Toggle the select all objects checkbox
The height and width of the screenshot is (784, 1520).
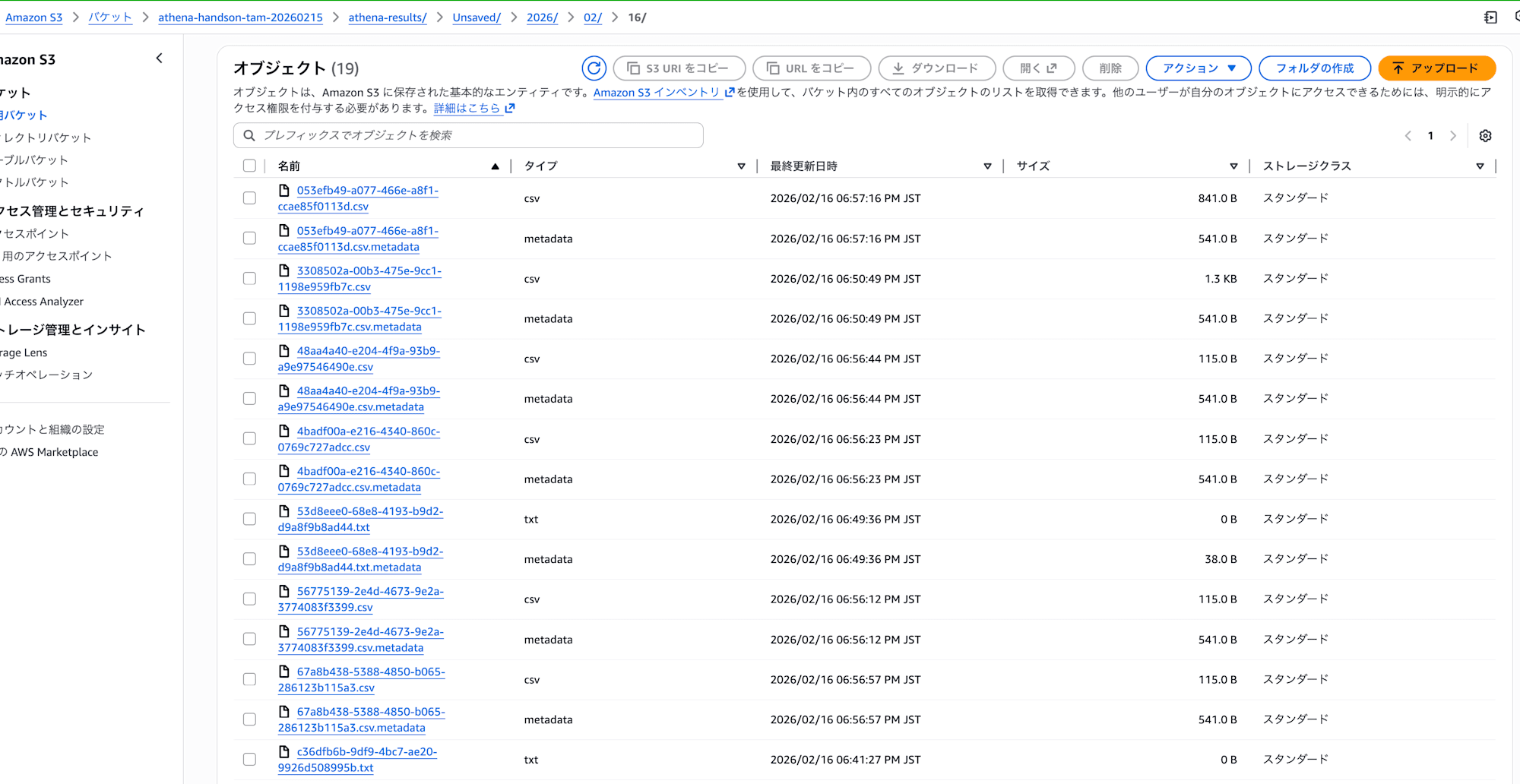tap(249, 166)
